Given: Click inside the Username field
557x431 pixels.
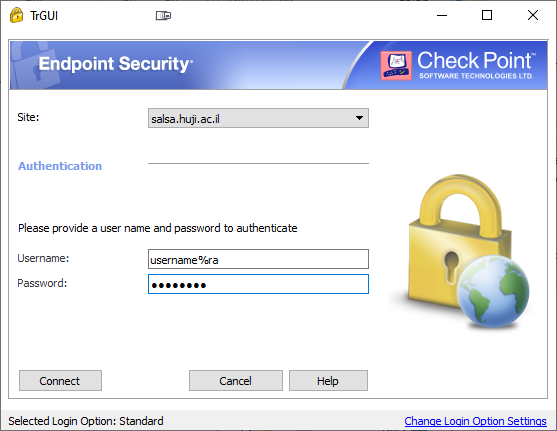Looking at the screenshot, I should pyautogui.click(x=258, y=259).
